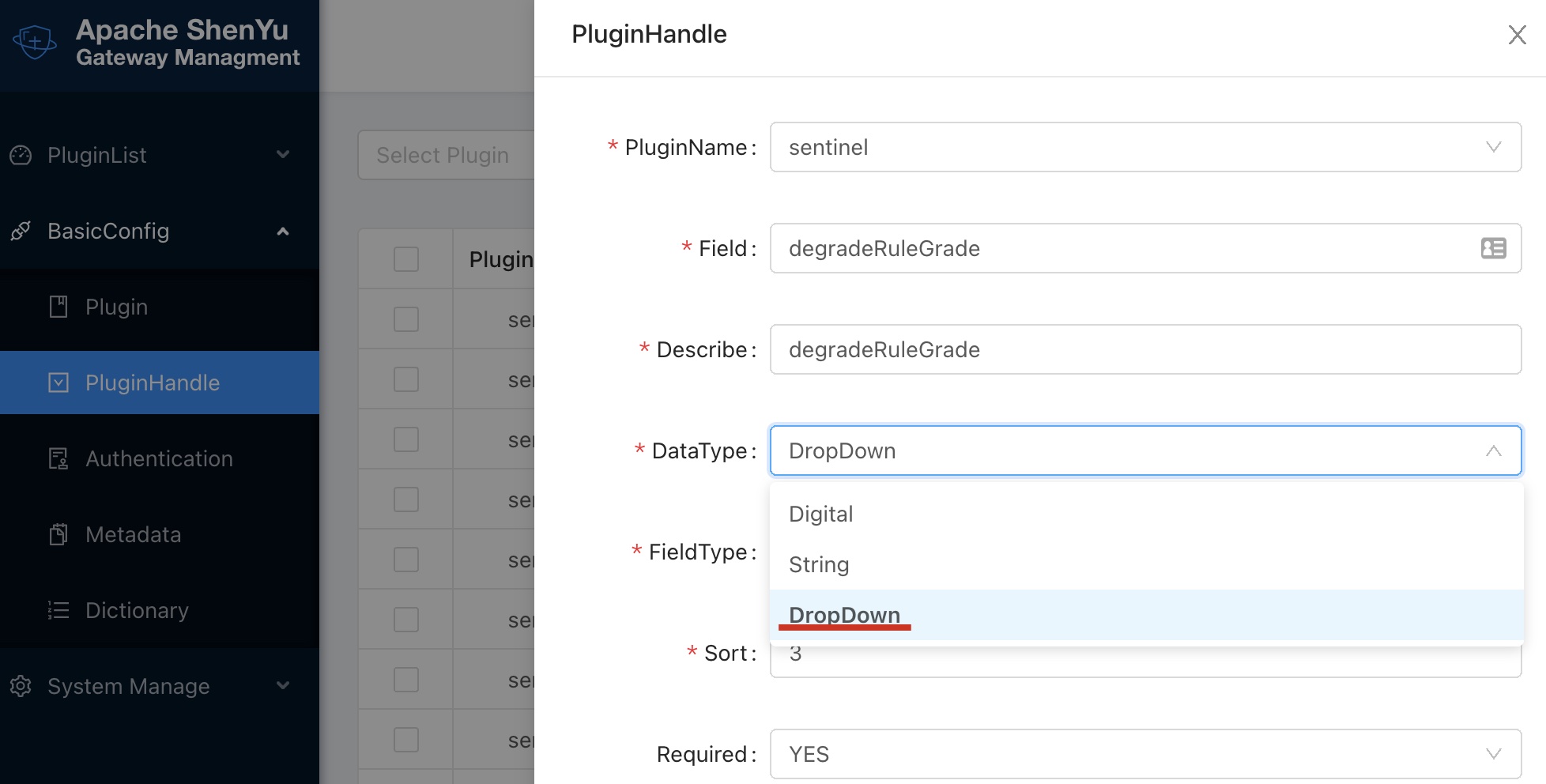Switch to the Authentication section
This screenshot has height=784, width=1546.
[x=158, y=458]
